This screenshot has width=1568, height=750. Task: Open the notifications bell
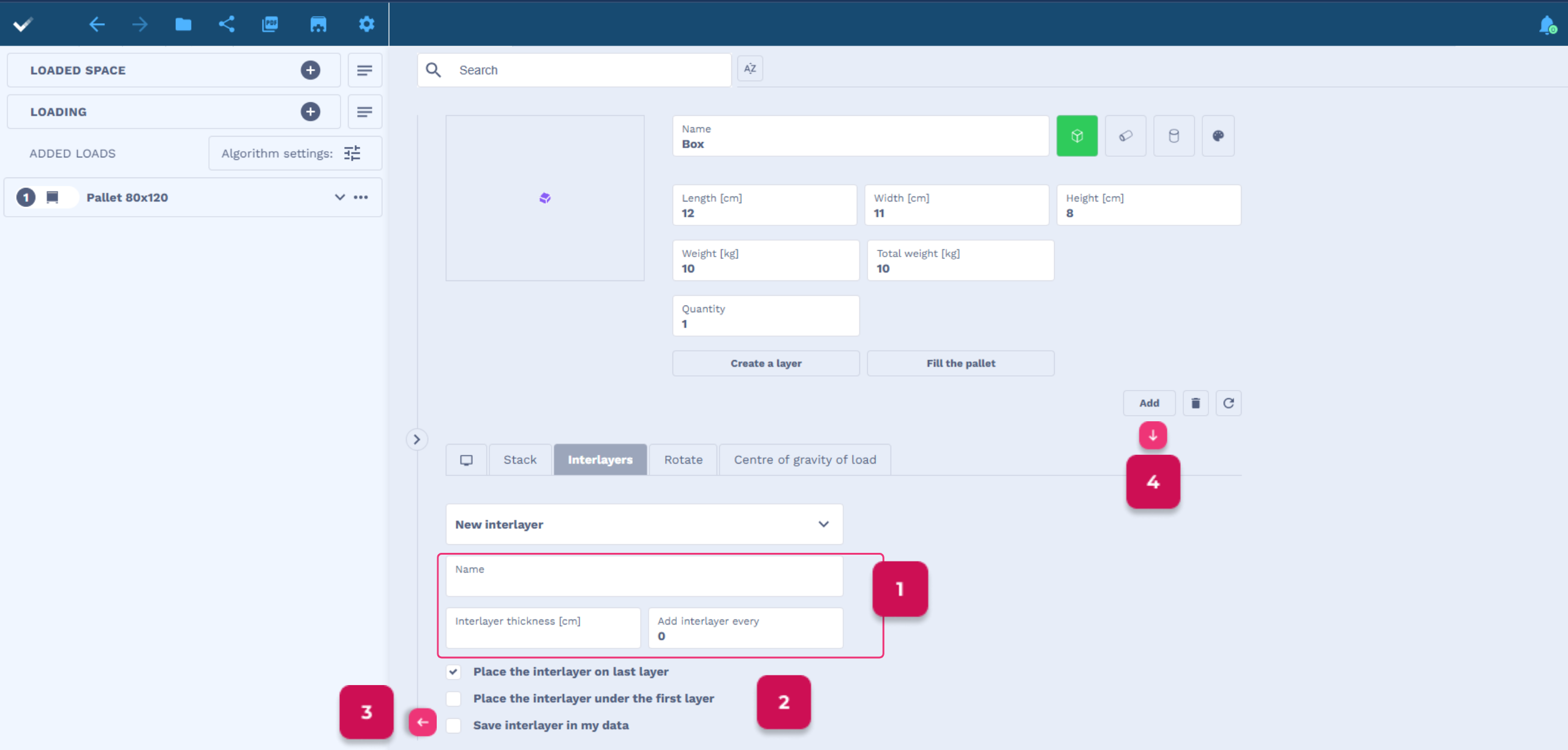[1547, 25]
